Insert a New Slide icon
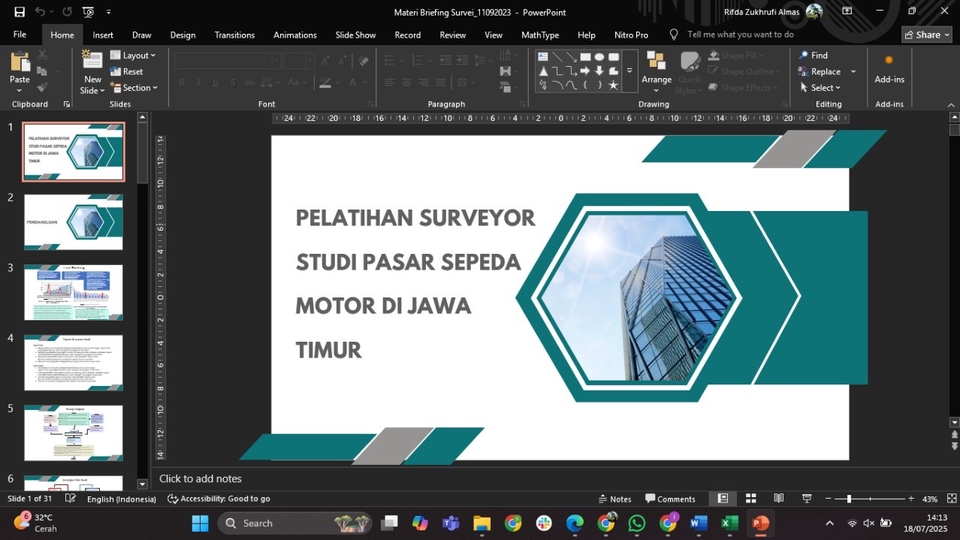960x540 pixels. (x=92, y=61)
